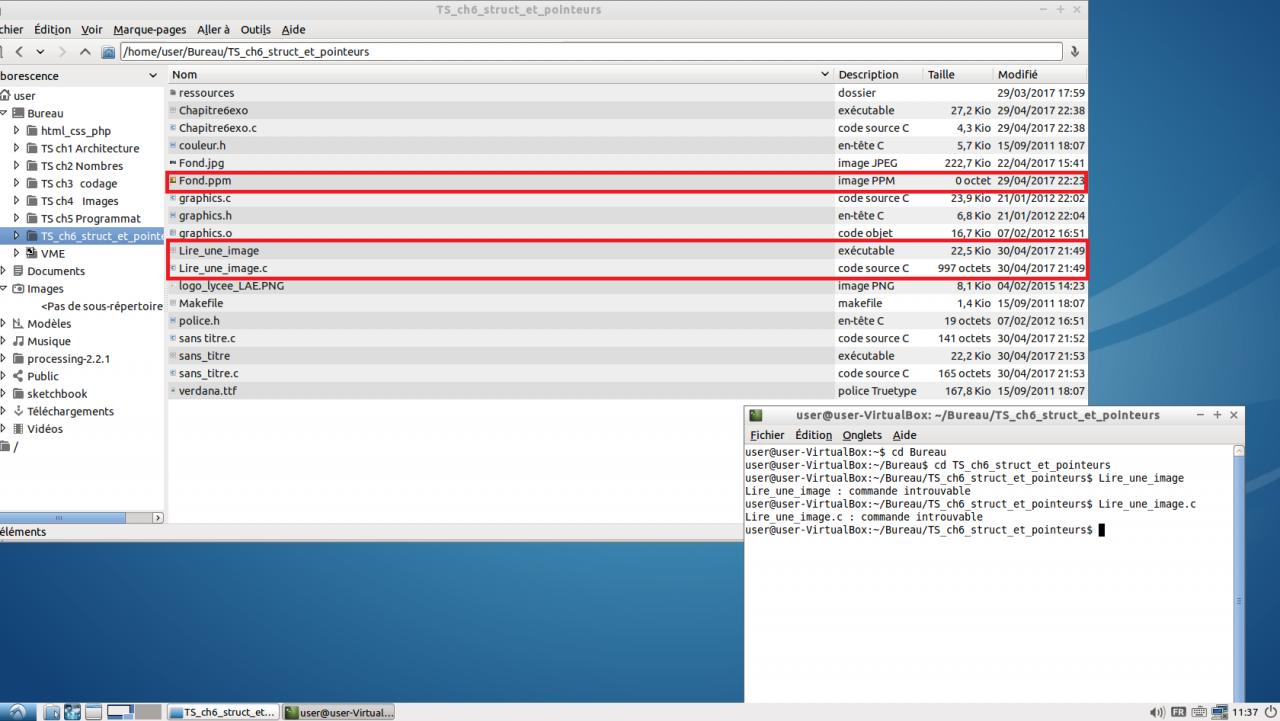Go back with the left arrow button

(x=19, y=52)
